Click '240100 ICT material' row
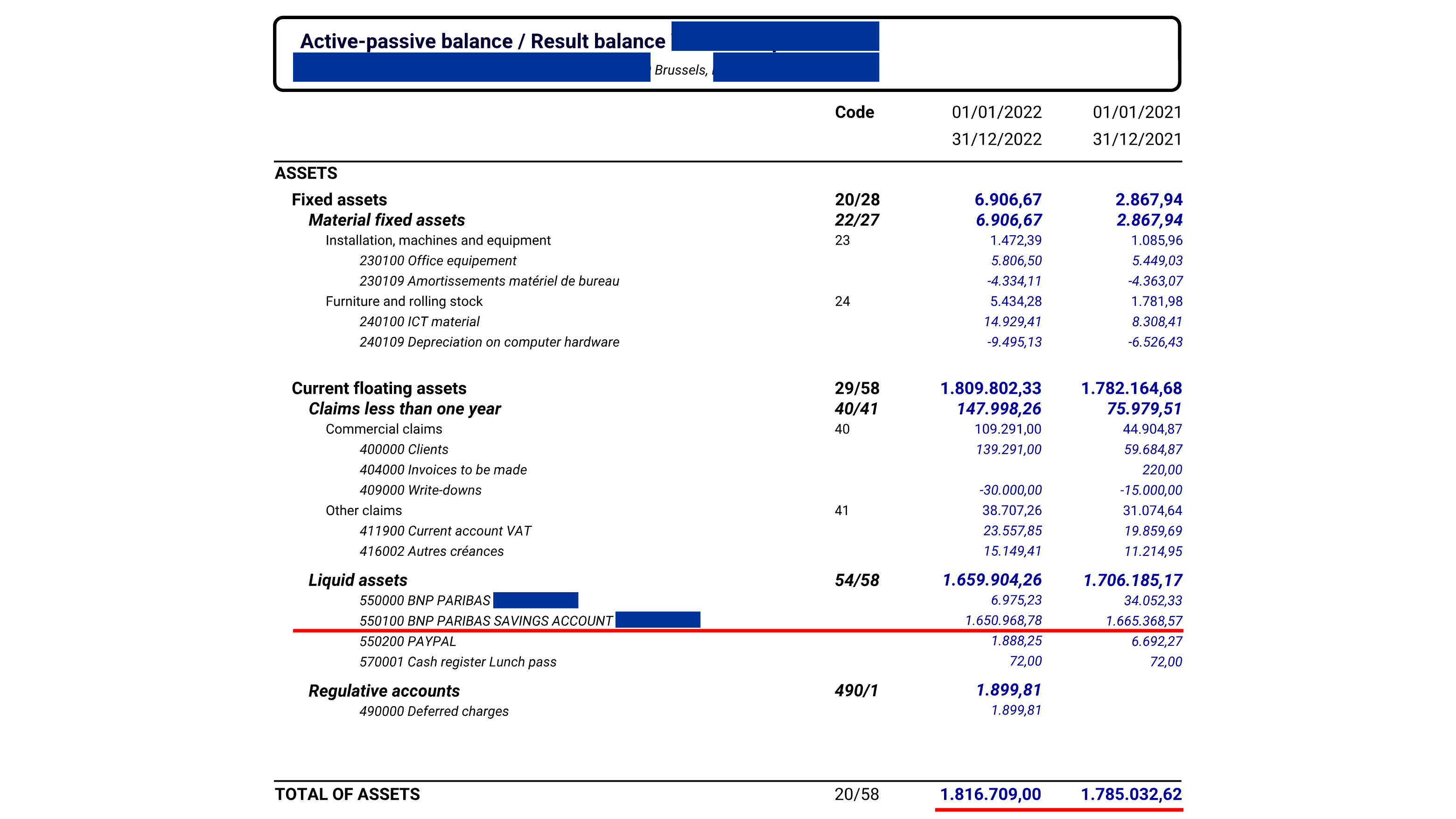 click(x=420, y=322)
